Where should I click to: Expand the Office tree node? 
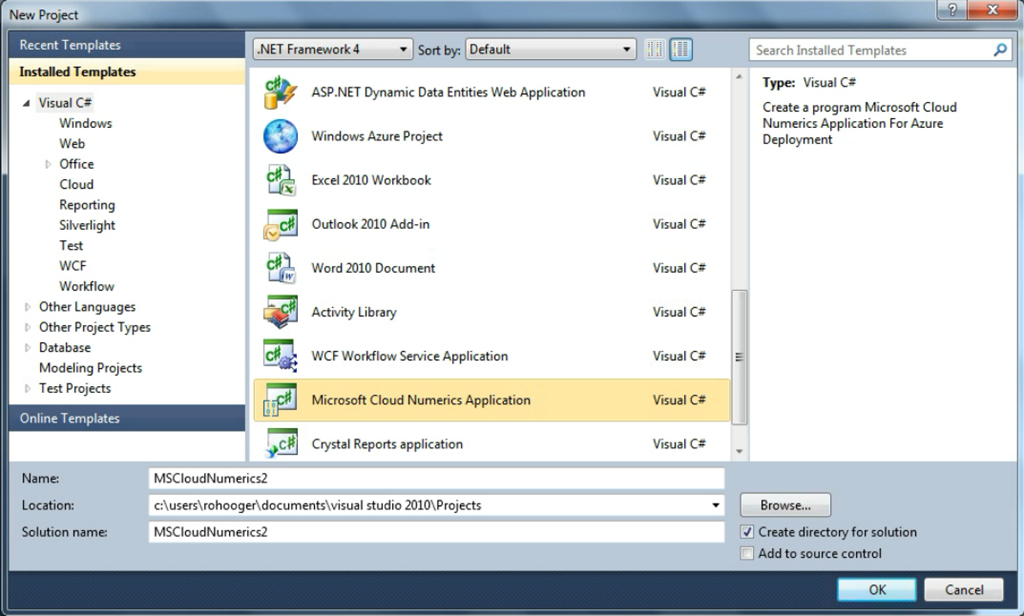pos(48,164)
